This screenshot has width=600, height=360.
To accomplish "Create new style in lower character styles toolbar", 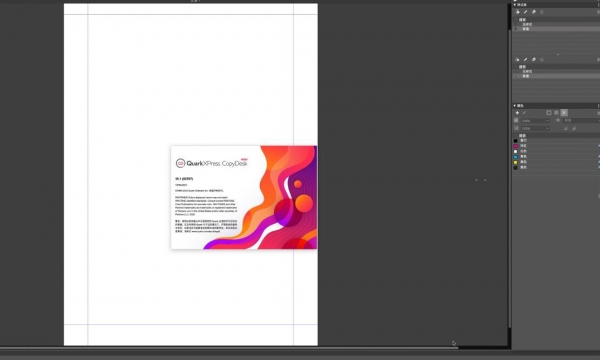I will (x=517, y=59).
